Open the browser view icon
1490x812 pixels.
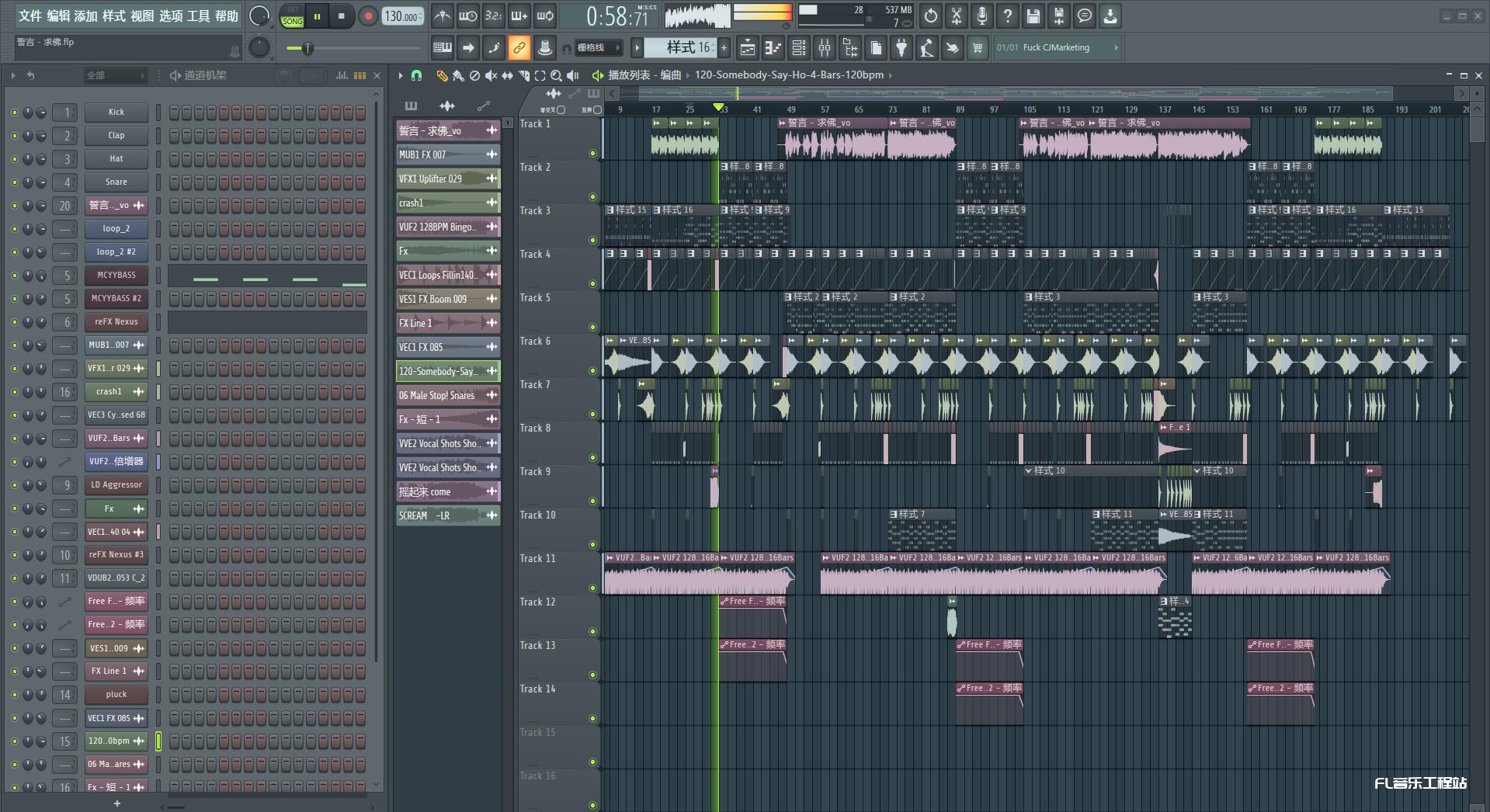coord(850,48)
